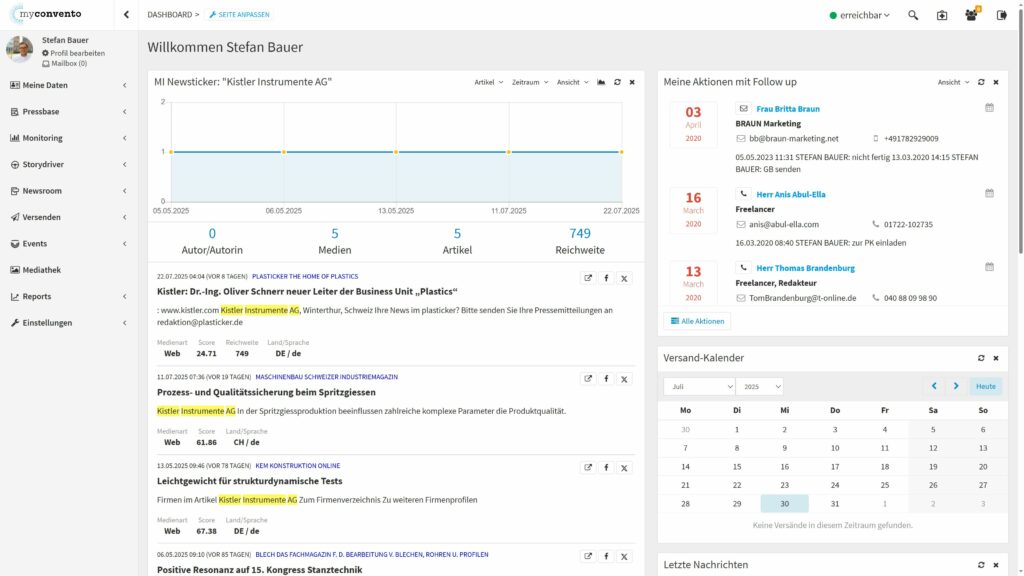
Task: Open the erreichbar status dropdown
Action: click(859, 15)
